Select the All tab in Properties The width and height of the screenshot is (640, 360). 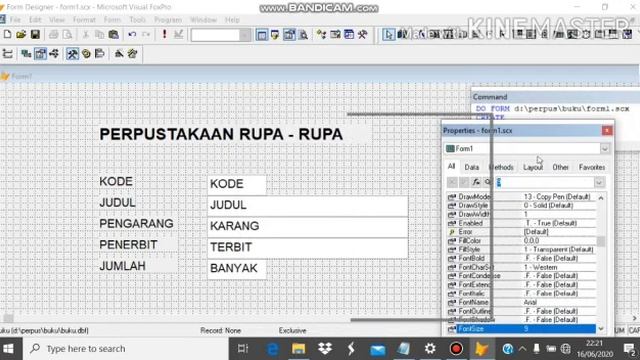[451, 167]
